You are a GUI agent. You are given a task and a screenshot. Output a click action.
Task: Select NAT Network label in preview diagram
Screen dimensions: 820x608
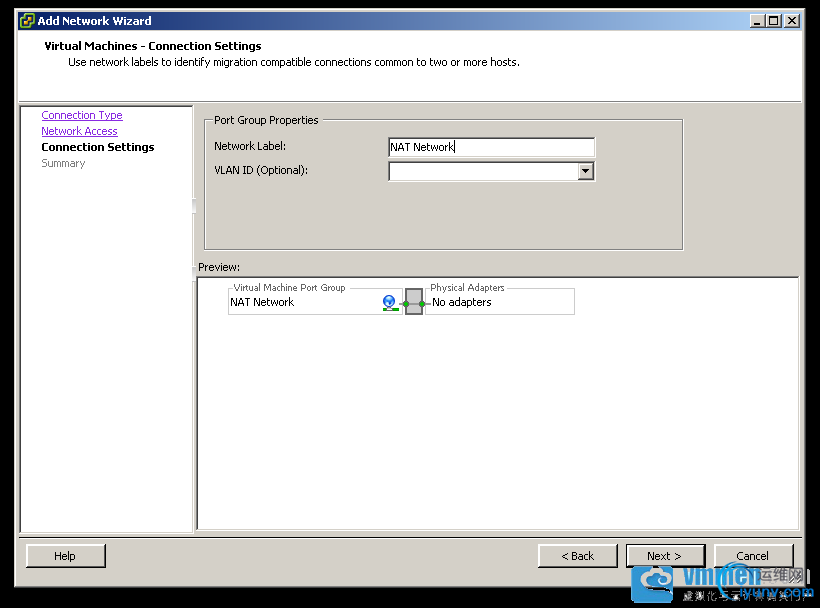pyautogui.click(x=262, y=302)
